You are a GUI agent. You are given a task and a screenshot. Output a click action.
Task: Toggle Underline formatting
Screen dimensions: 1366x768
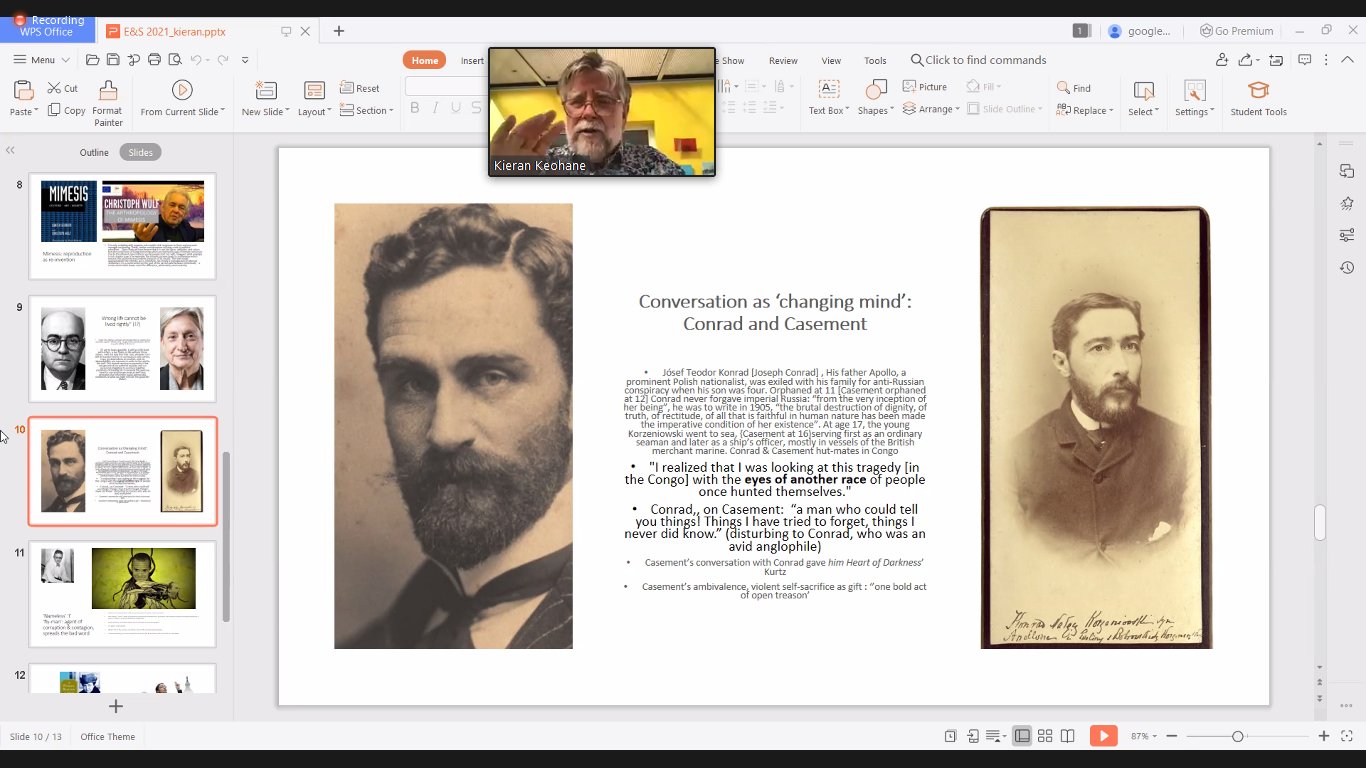point(456,108)
